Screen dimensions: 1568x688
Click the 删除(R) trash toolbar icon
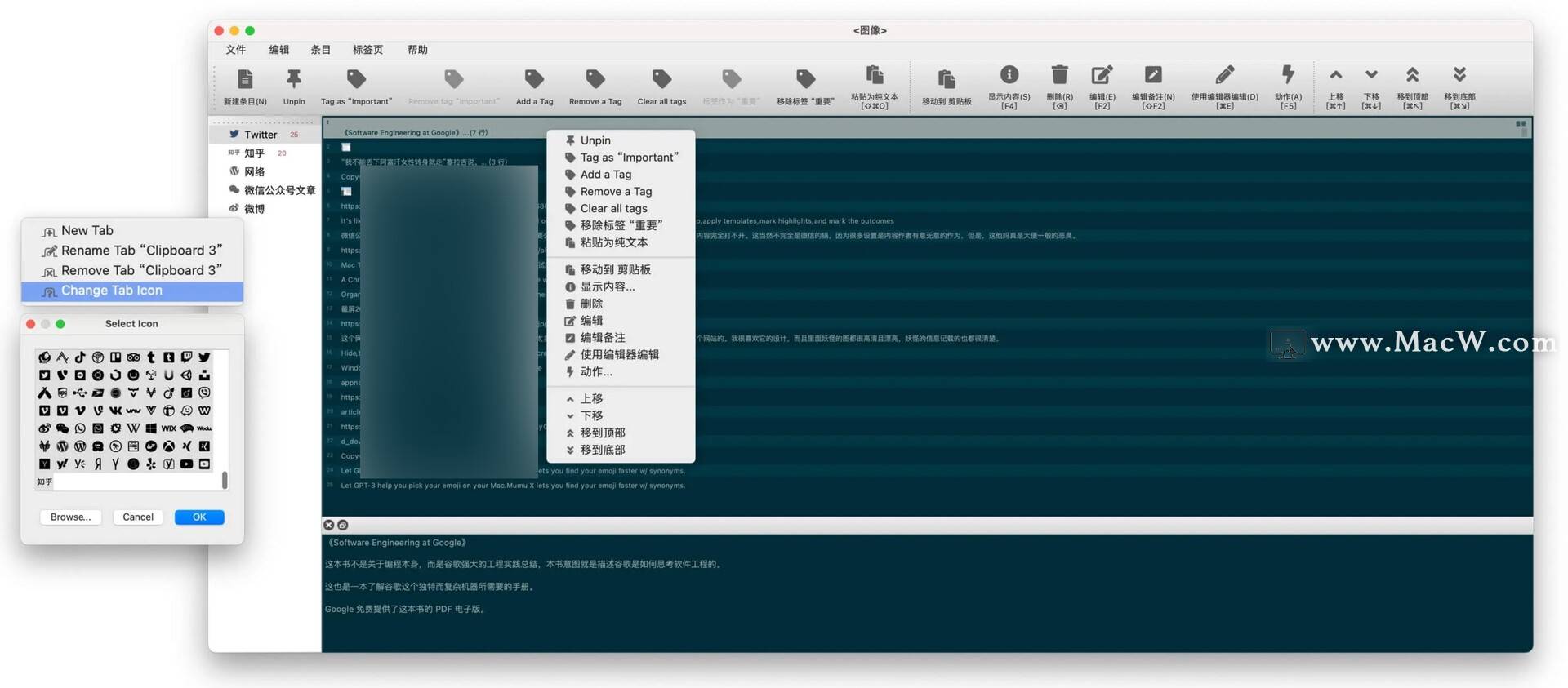(1059, 75)
